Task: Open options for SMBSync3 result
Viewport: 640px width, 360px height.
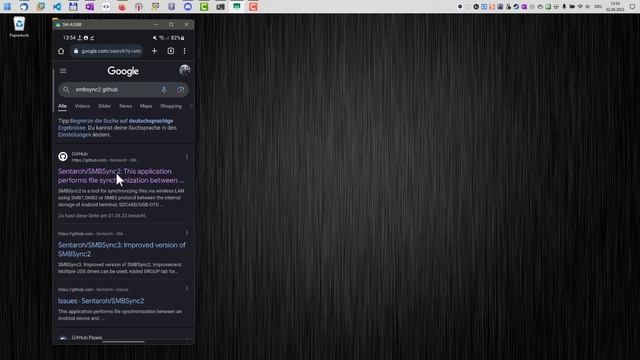Action: click(187, 233)
